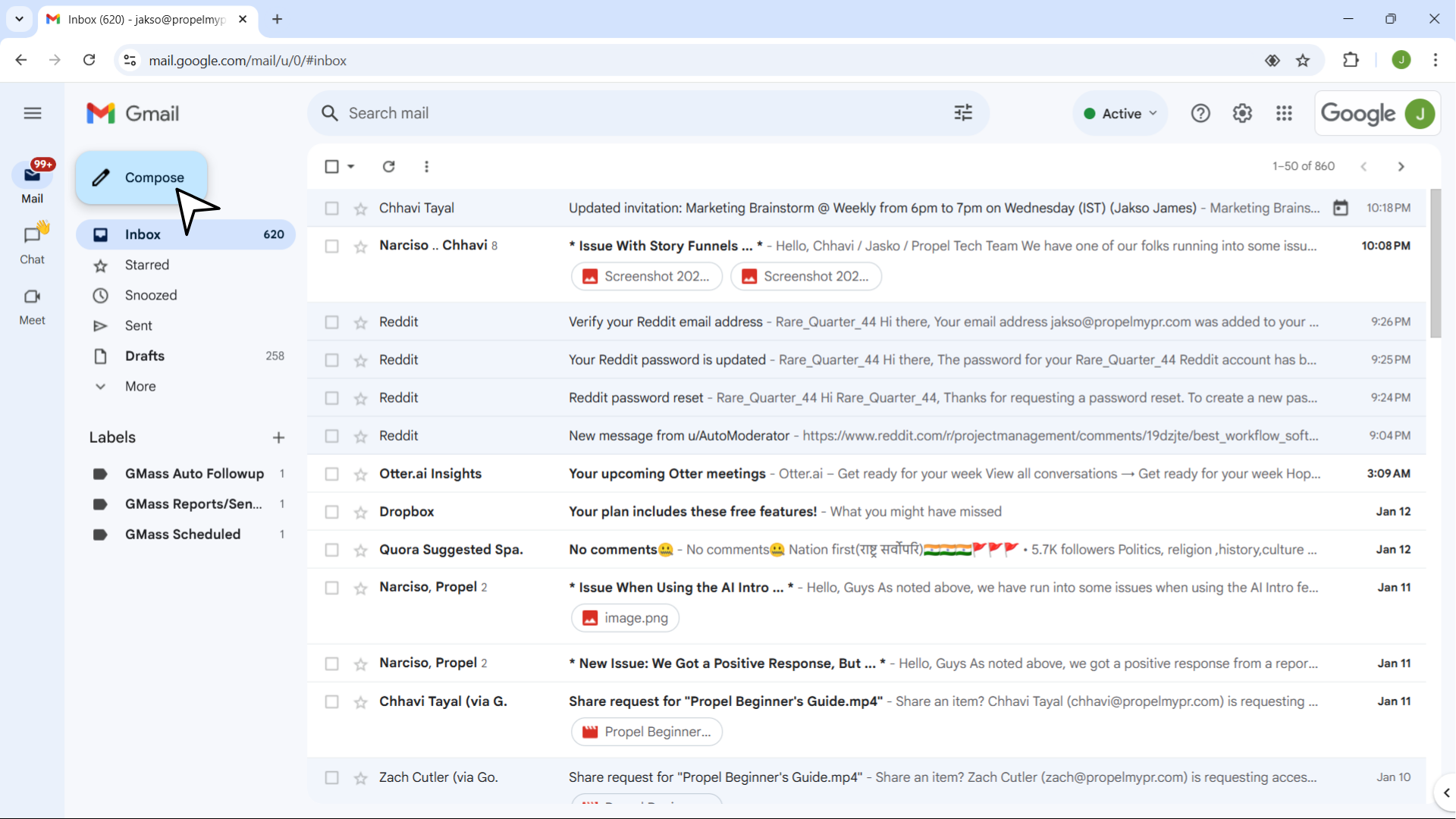Show search options filter icon

(x=963, y=113)
